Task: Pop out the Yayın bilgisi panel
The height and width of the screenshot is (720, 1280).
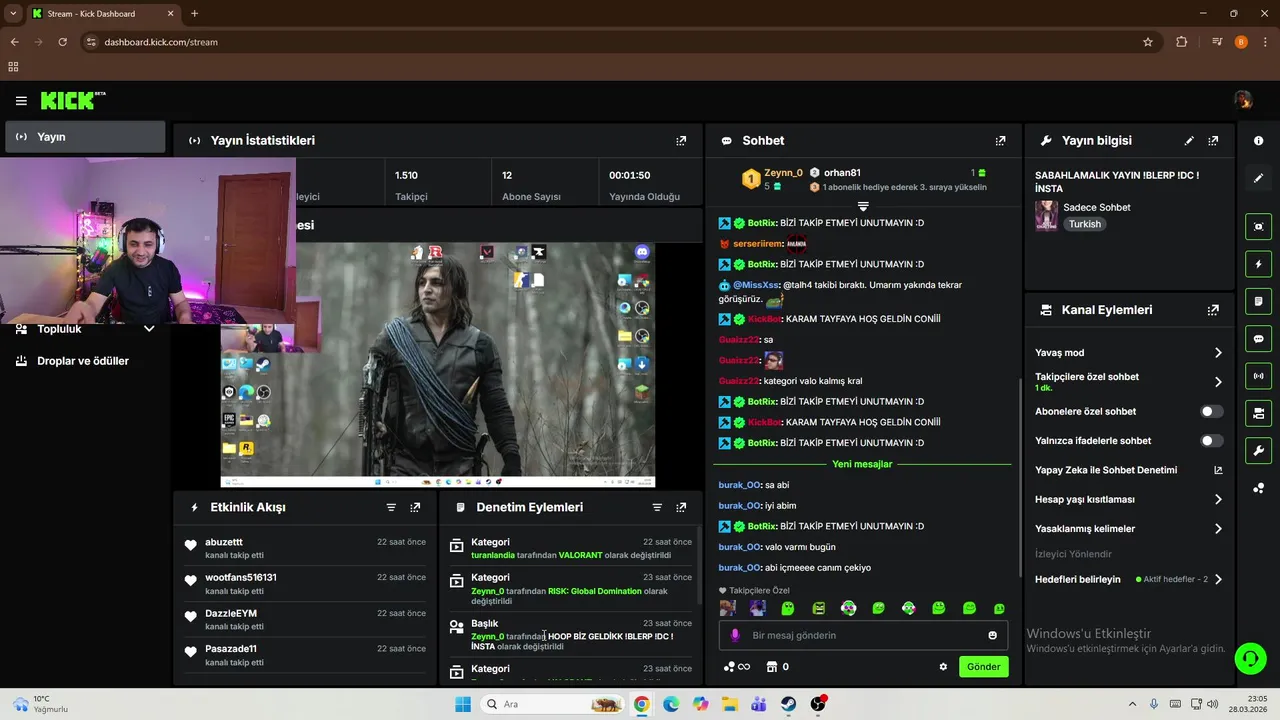Action: [1213, 141]
